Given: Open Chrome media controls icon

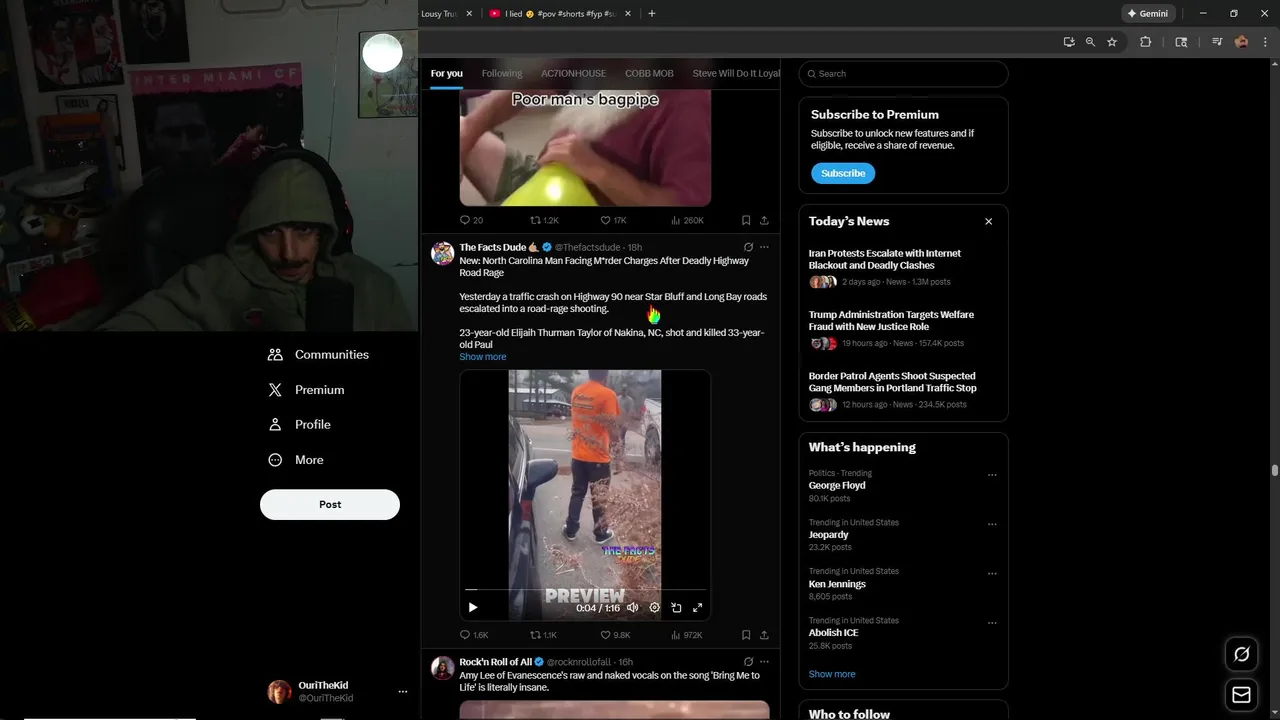Looking at the screenshot, I should coord(1217,42).
